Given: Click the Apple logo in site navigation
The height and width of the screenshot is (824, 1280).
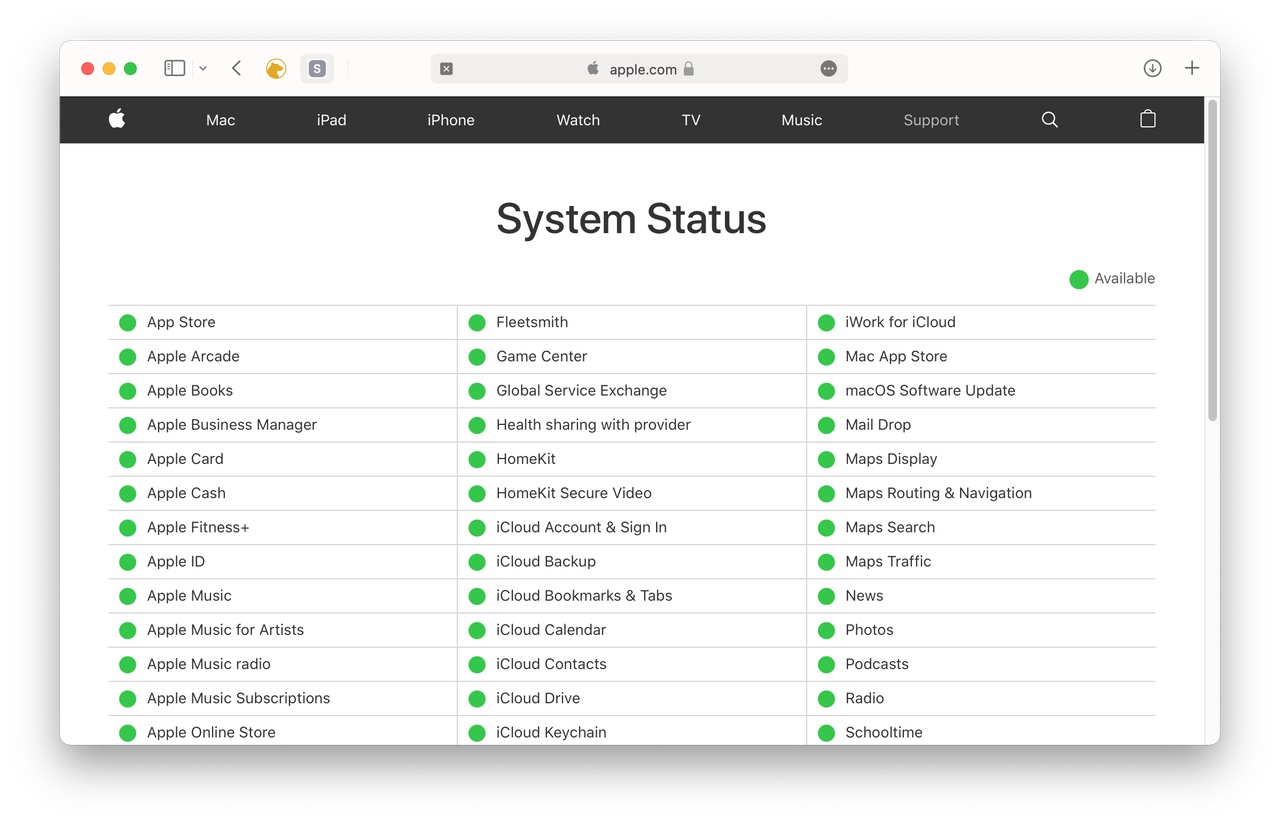Looking at the screenshot, I should (x=117, y=119).
